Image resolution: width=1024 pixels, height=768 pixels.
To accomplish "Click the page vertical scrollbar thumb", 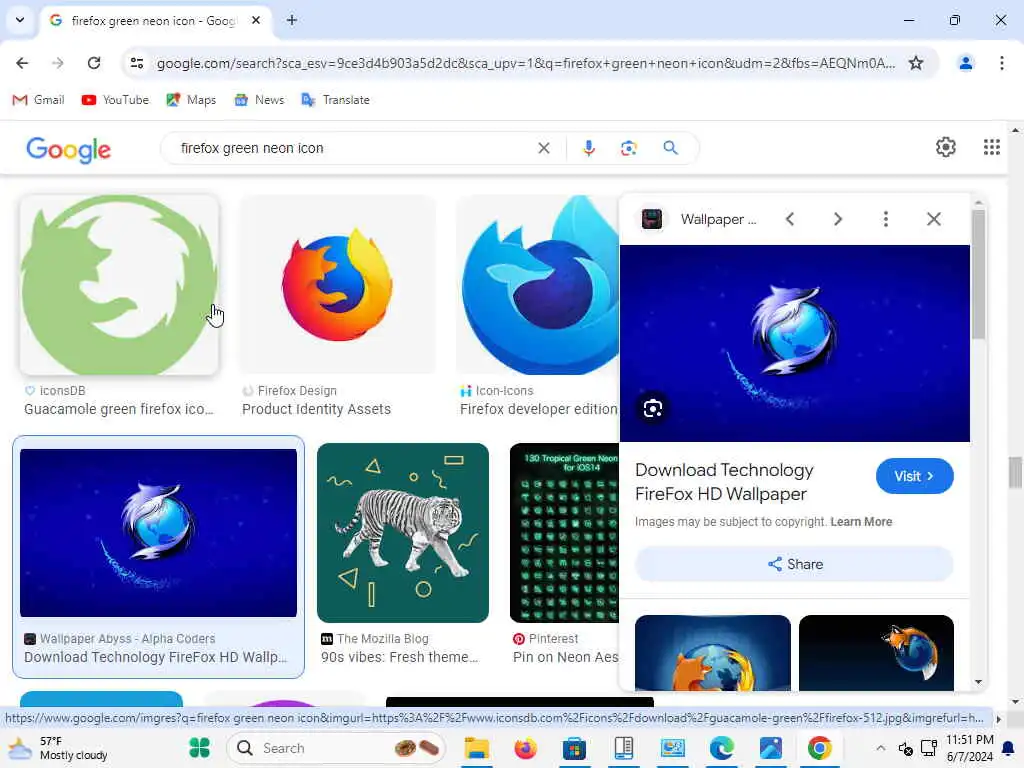I will [1014, 472].
